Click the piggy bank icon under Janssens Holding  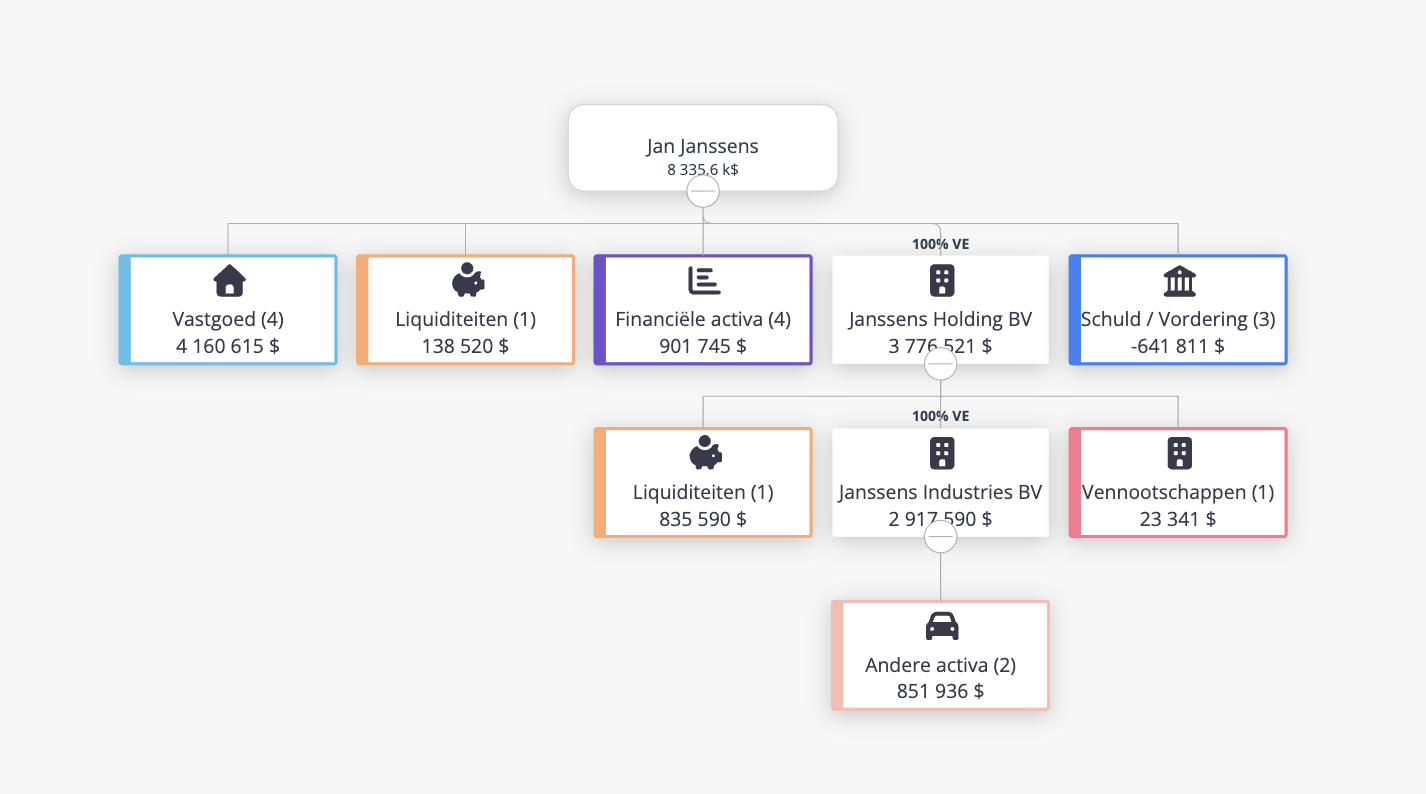[705, 454]
